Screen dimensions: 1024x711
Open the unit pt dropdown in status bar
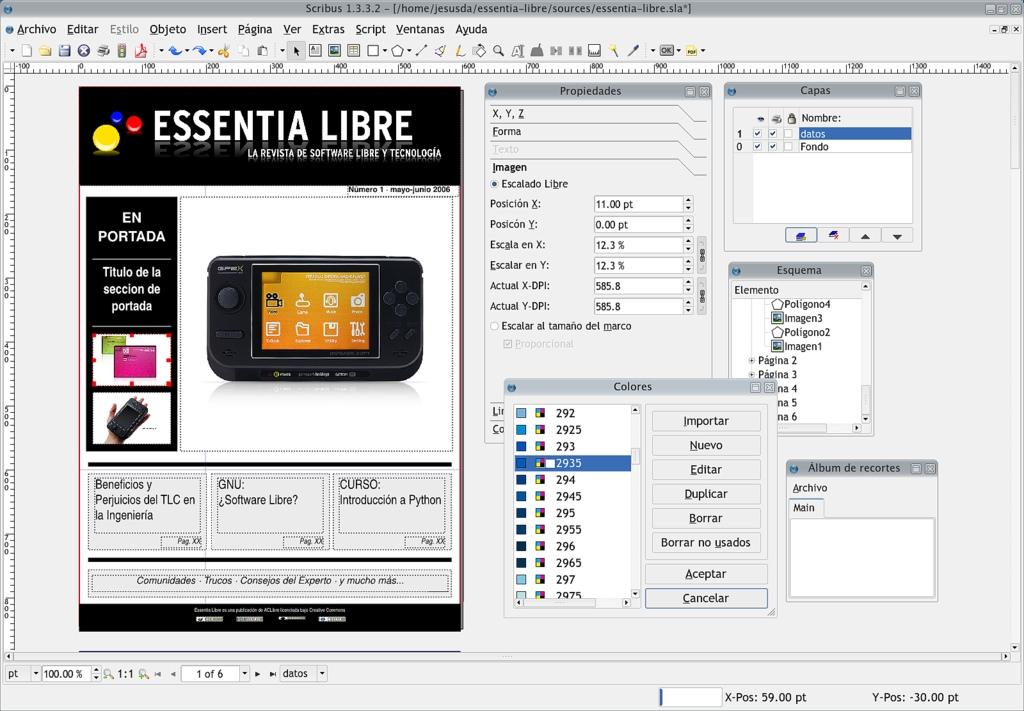point(35,673)
